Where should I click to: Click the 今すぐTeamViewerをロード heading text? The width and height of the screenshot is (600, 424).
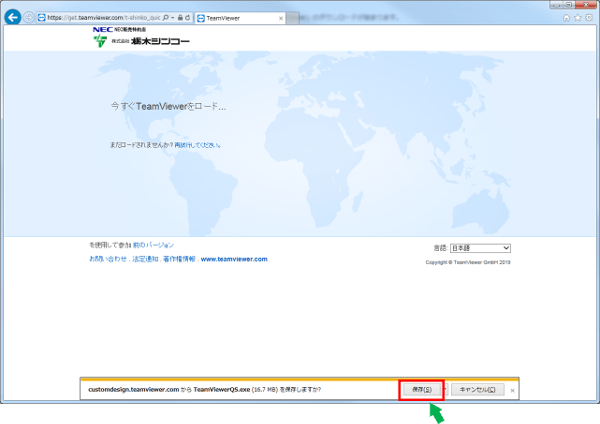[x=168, y=106]
